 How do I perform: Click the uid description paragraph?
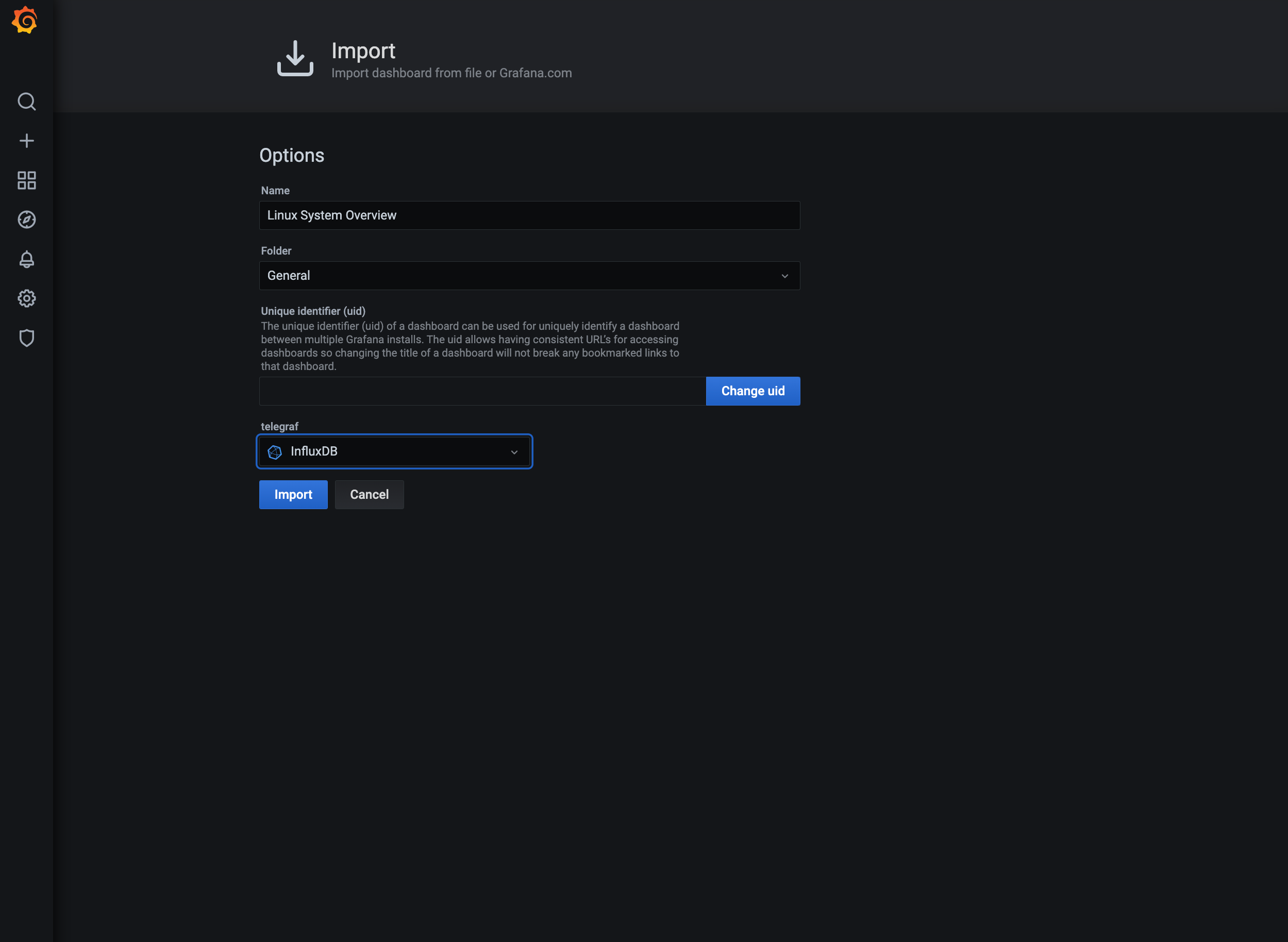pyautogui.click(x=470, y=346)
